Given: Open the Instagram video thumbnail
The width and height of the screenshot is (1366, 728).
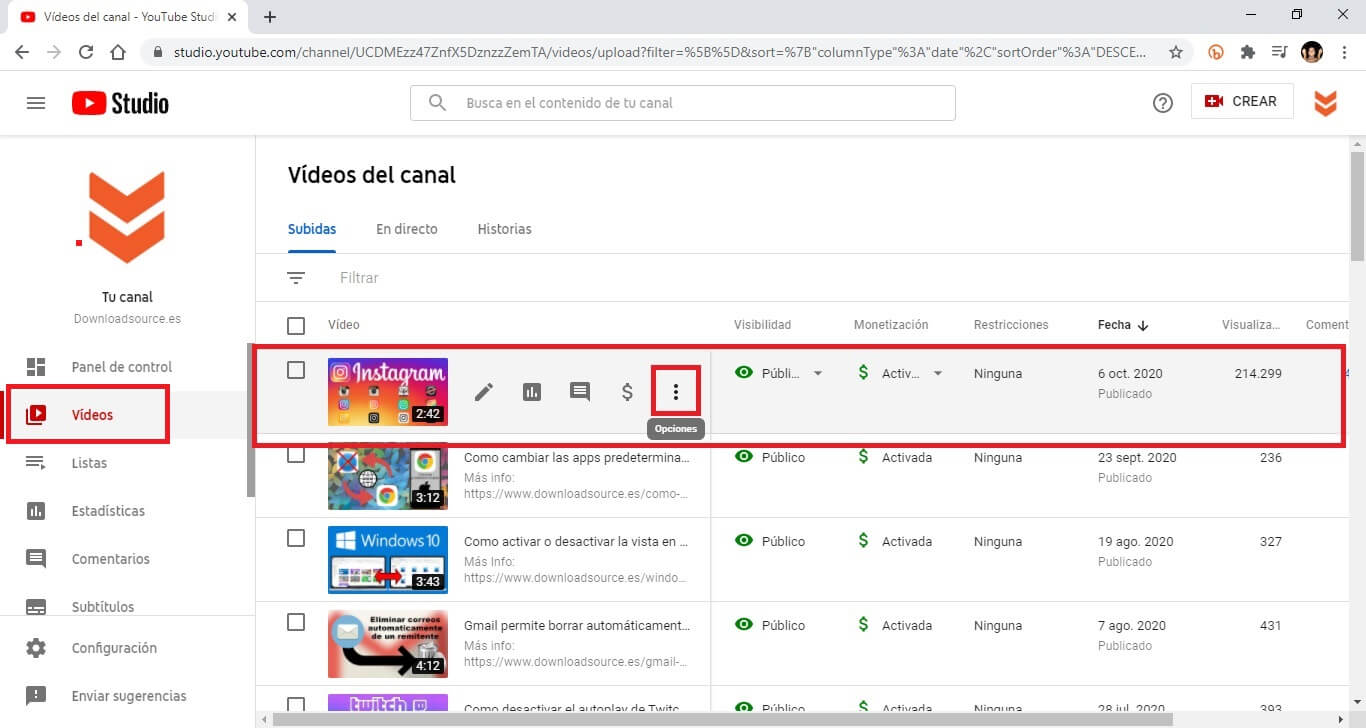Looking at the screenshot, I should 388,392.
